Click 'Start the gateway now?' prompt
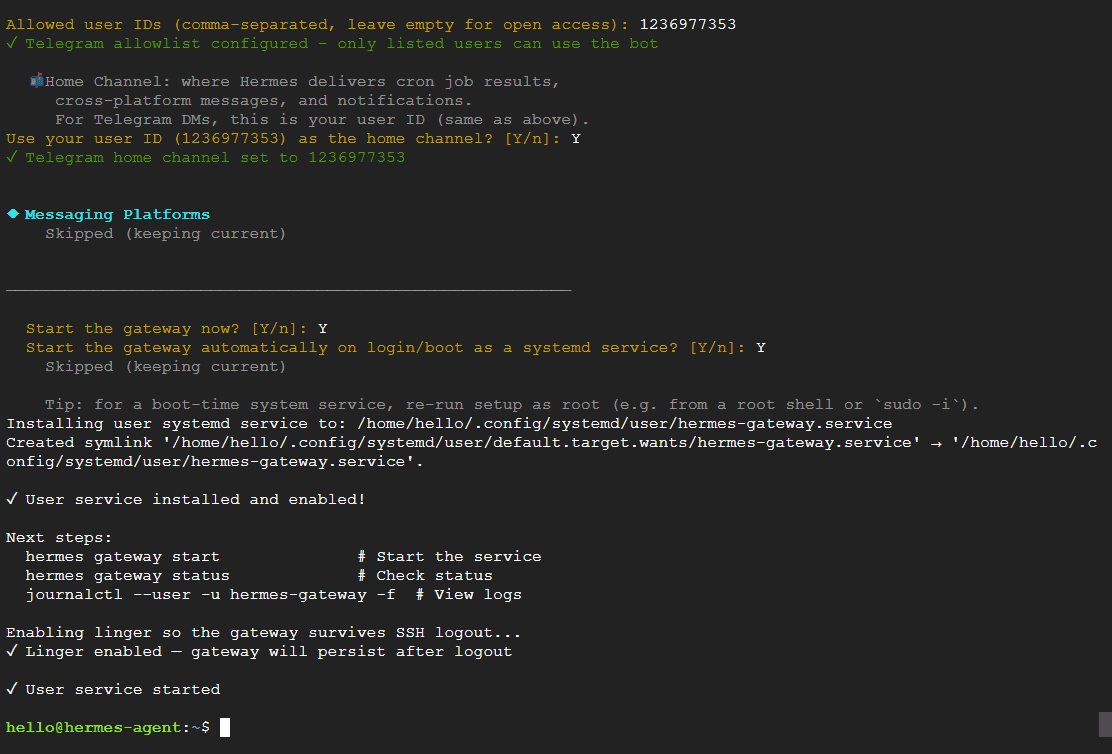Viewport: 1112px width, 754px height. [177, 328]
